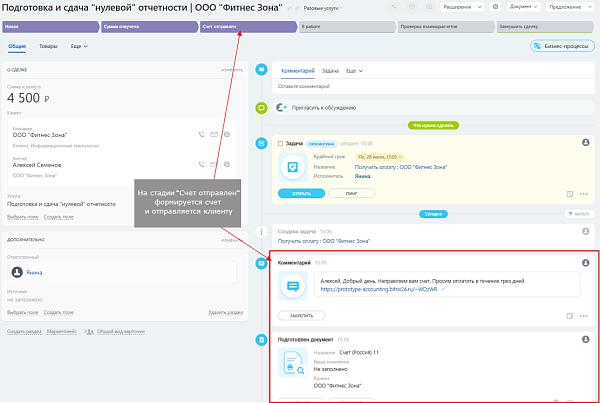Open the prototype-accounting.bitrix24.ru invoice link

click(379, 289)
